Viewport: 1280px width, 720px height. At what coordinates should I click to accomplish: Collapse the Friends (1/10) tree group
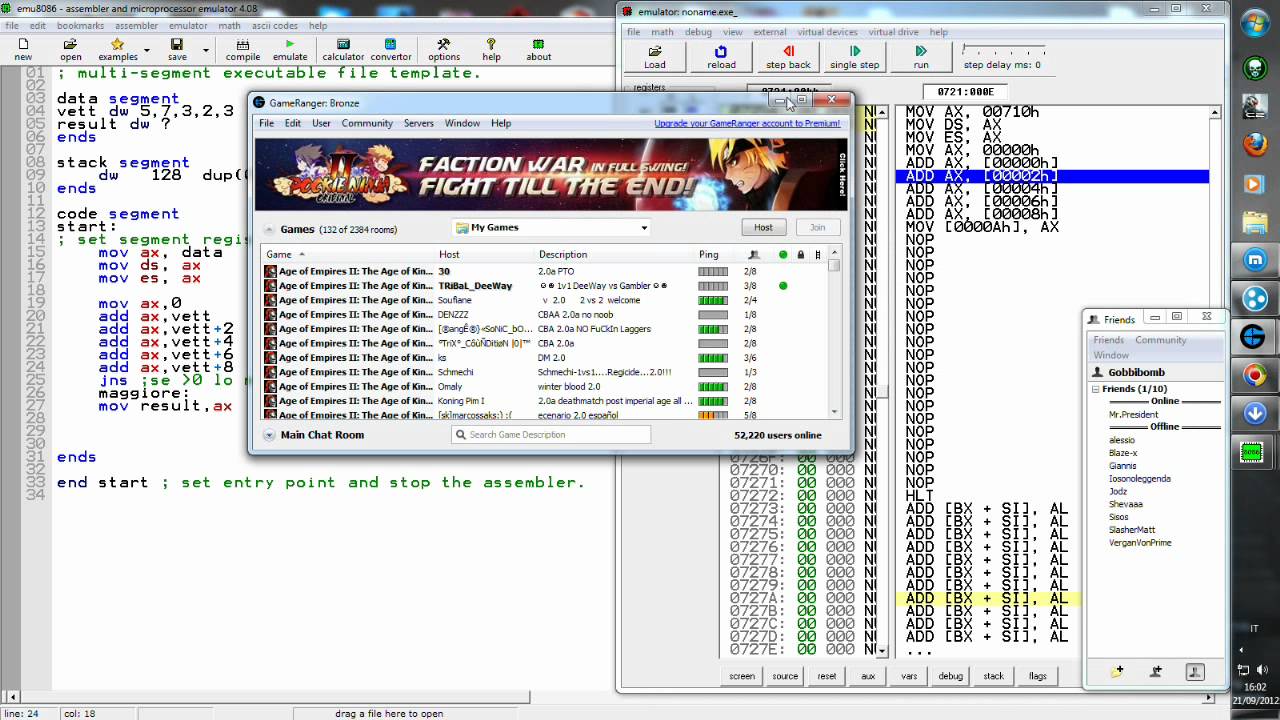point(1096,389)
